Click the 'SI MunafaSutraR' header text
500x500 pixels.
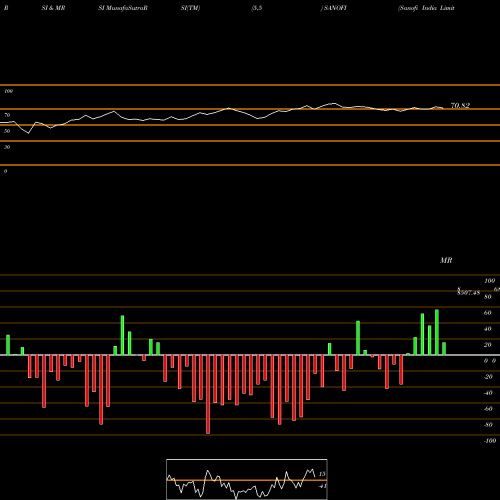tap(123, 8)
